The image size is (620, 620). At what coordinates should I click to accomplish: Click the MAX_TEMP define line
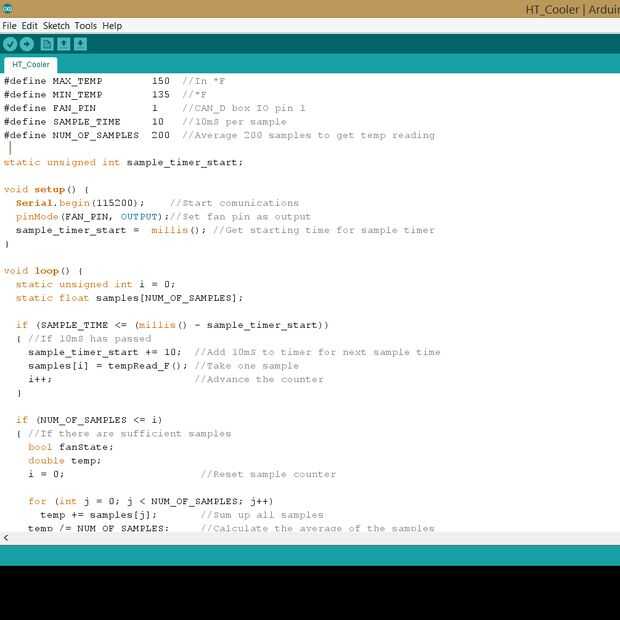[x=114, y=81]
